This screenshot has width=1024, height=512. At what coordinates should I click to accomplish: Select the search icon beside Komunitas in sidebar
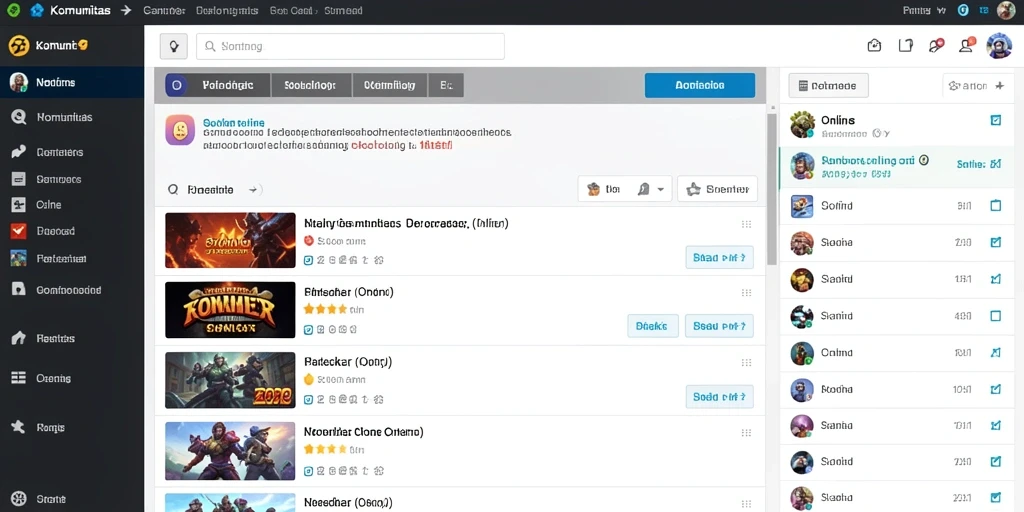(18, 118)
